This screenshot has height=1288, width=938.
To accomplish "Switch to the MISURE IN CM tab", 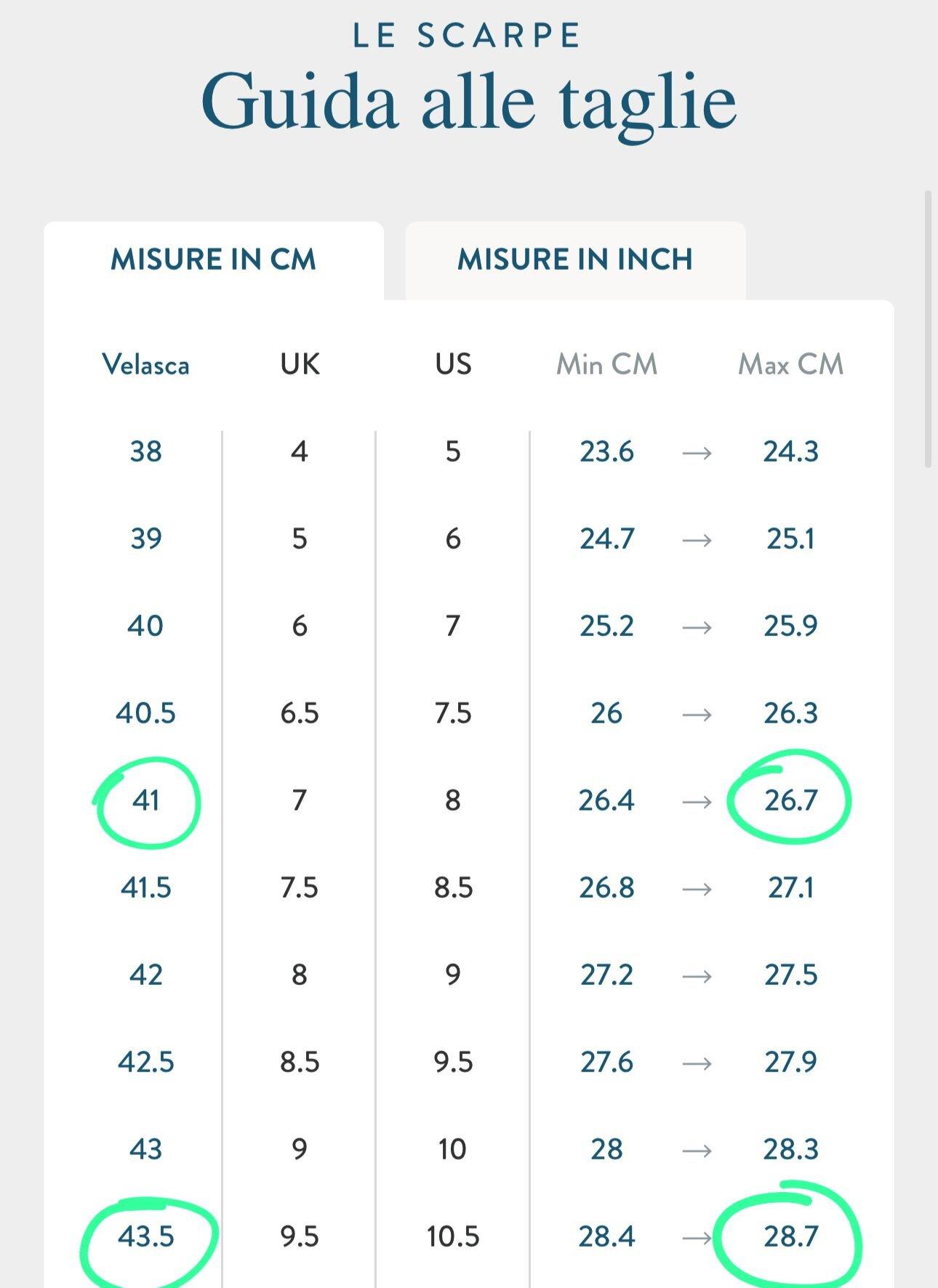I will pos(213,259).
